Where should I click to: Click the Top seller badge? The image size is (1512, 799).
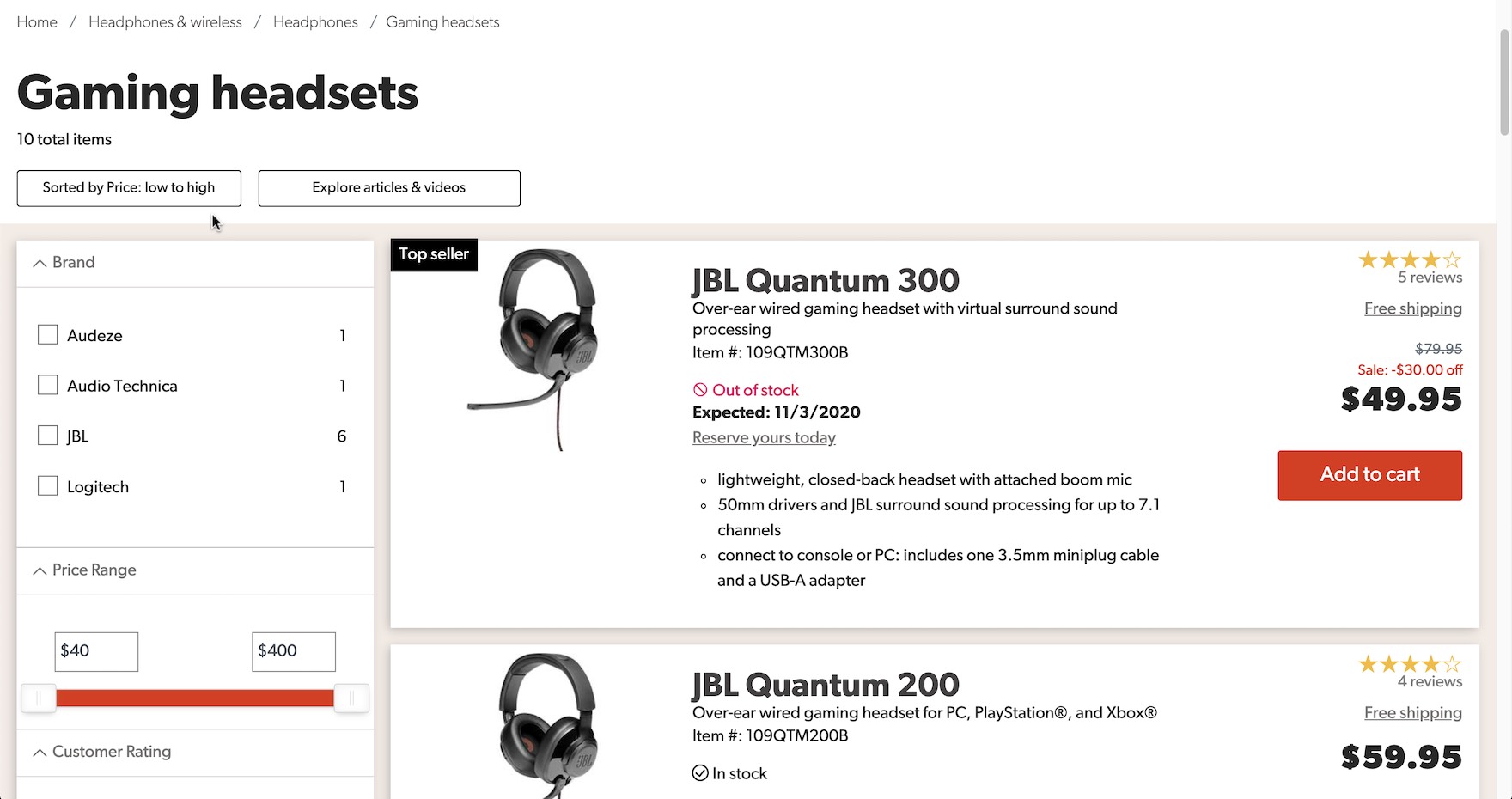click(x=434, y=254)
